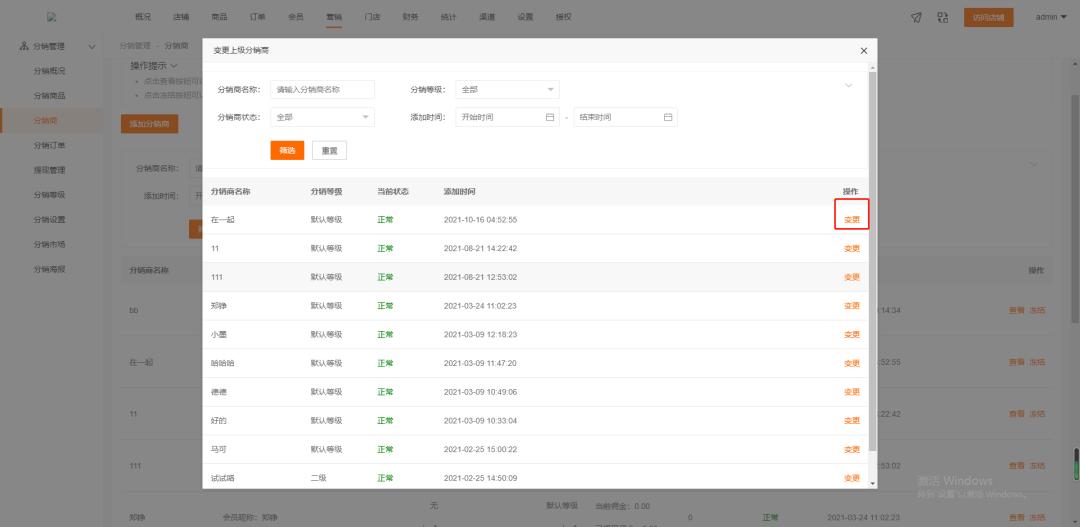Click the paper plane icon in header
This screenshot has width=1080, height=527.
pos(916,17)
